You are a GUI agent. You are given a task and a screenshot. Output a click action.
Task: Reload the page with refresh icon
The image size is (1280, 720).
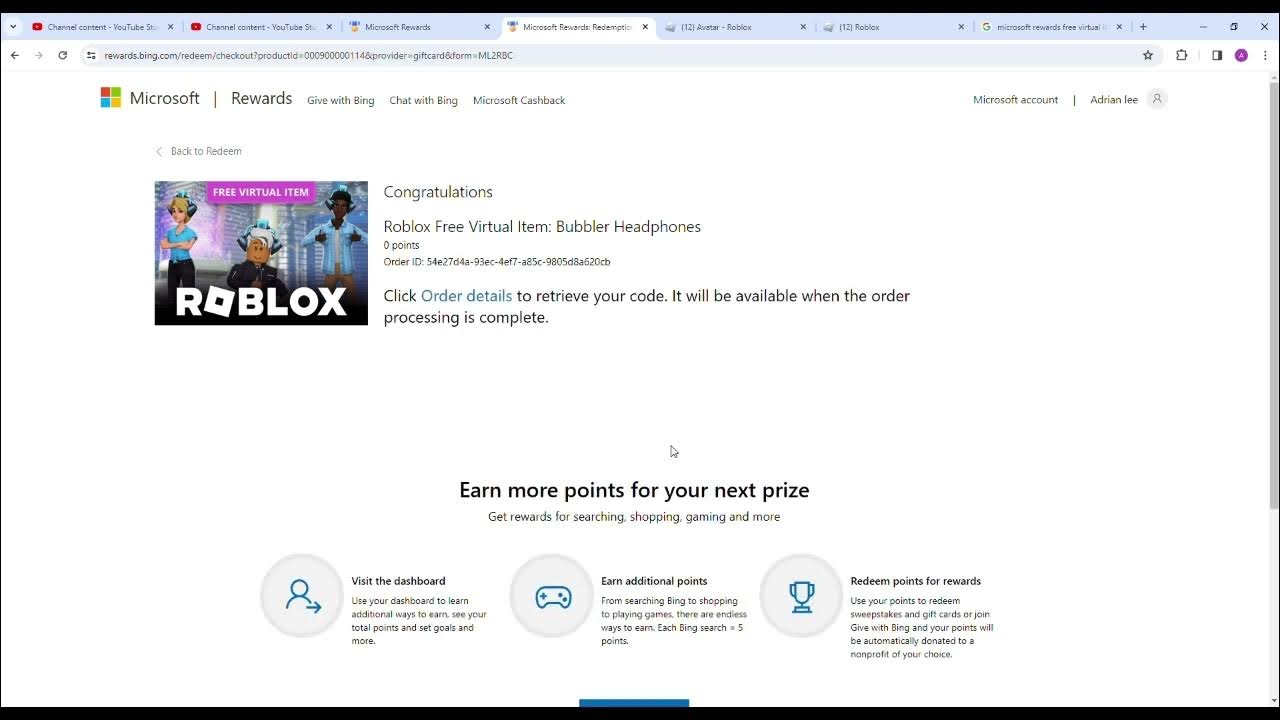[62, 55]
